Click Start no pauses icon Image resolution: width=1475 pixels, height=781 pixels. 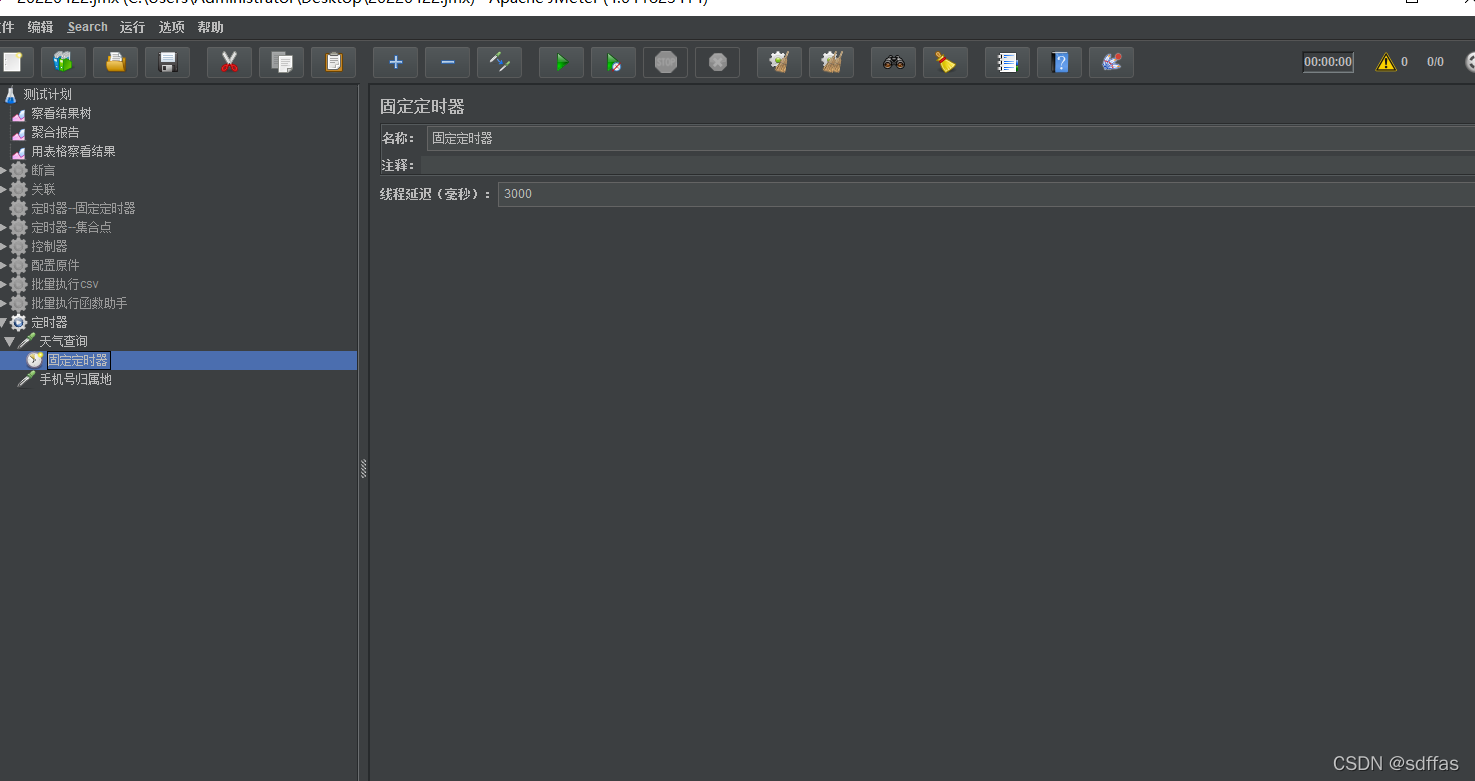(613, 62)
